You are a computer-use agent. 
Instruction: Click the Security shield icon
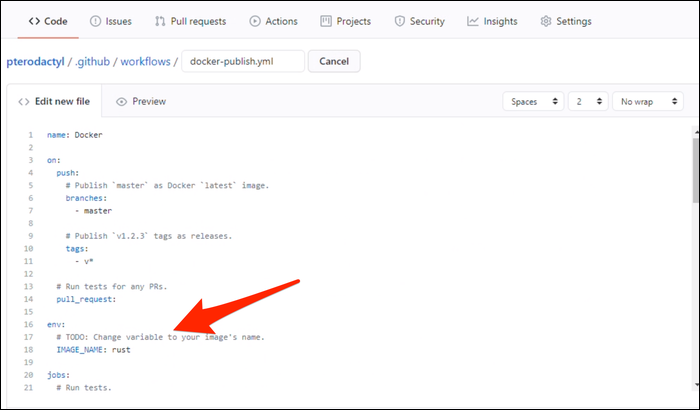400,21
